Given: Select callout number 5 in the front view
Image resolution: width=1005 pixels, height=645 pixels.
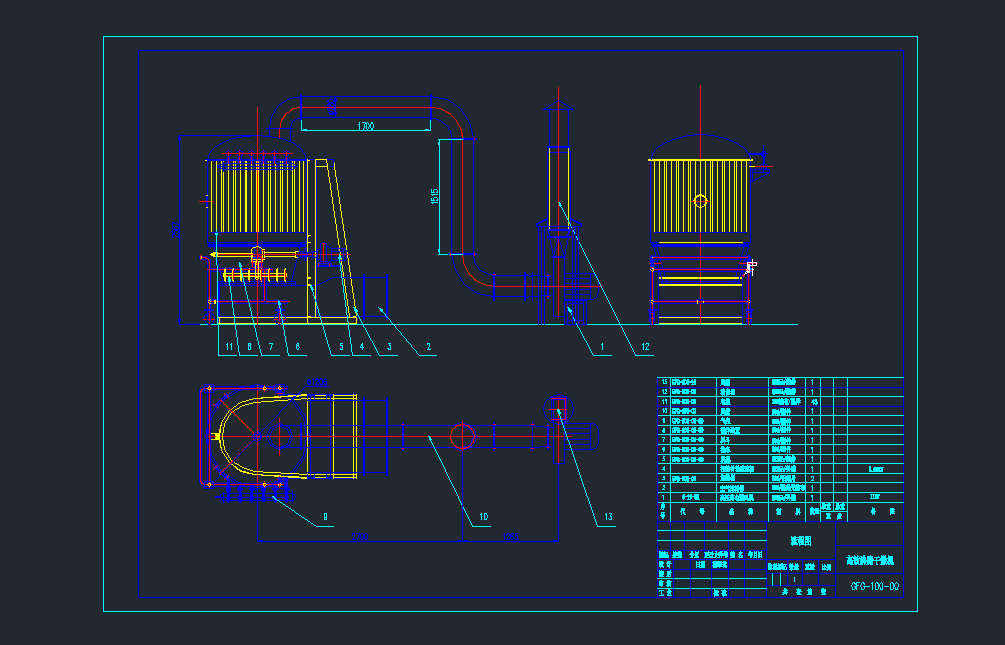Looking at the screenshot, I should [340, 347].
